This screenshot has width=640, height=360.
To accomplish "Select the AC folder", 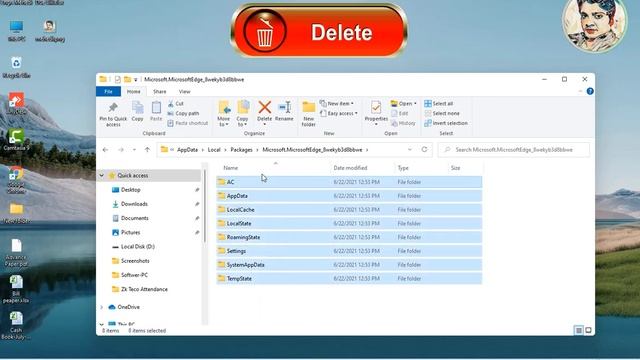I will click(349, 182).
